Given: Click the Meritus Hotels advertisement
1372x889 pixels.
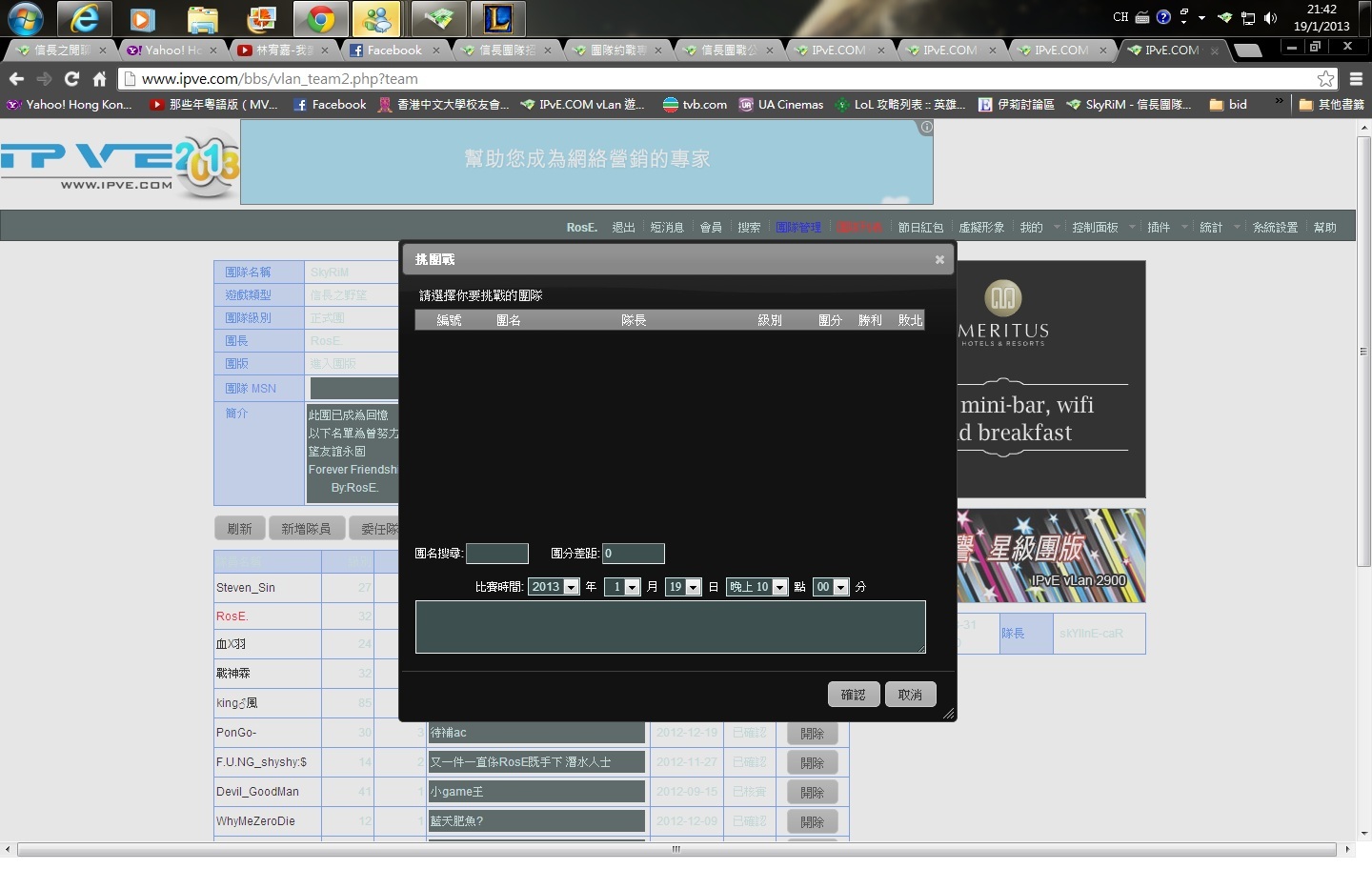Looking at the screenshot, I should pyautogui.click(x=1051, y=379).
